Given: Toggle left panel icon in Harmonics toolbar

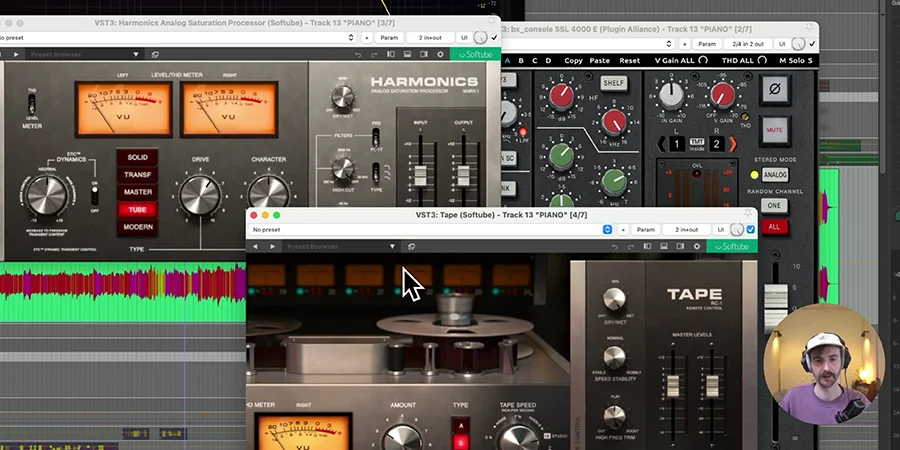Looking at the screenshot, I should click(x=391, y=55).
